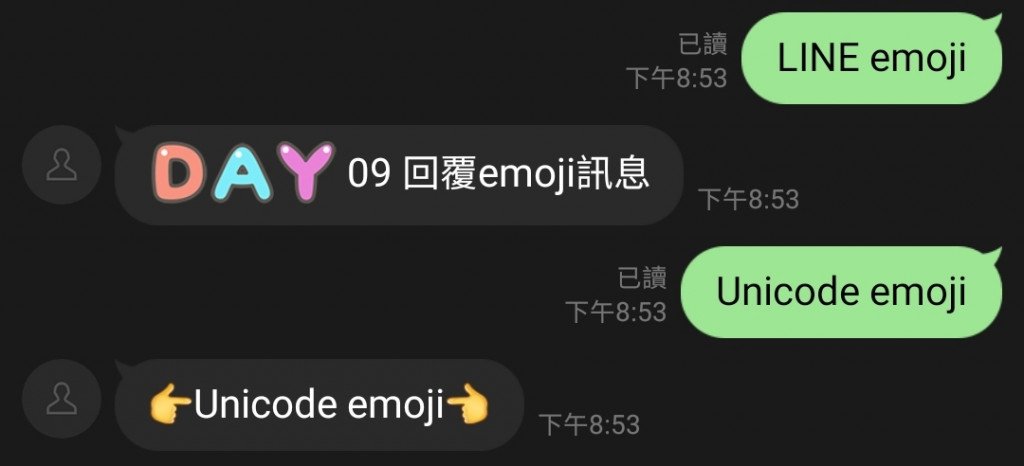Click the 09 回覆emoji訊息 text
Screen dimensions: 1024x466
pos(498,174)
